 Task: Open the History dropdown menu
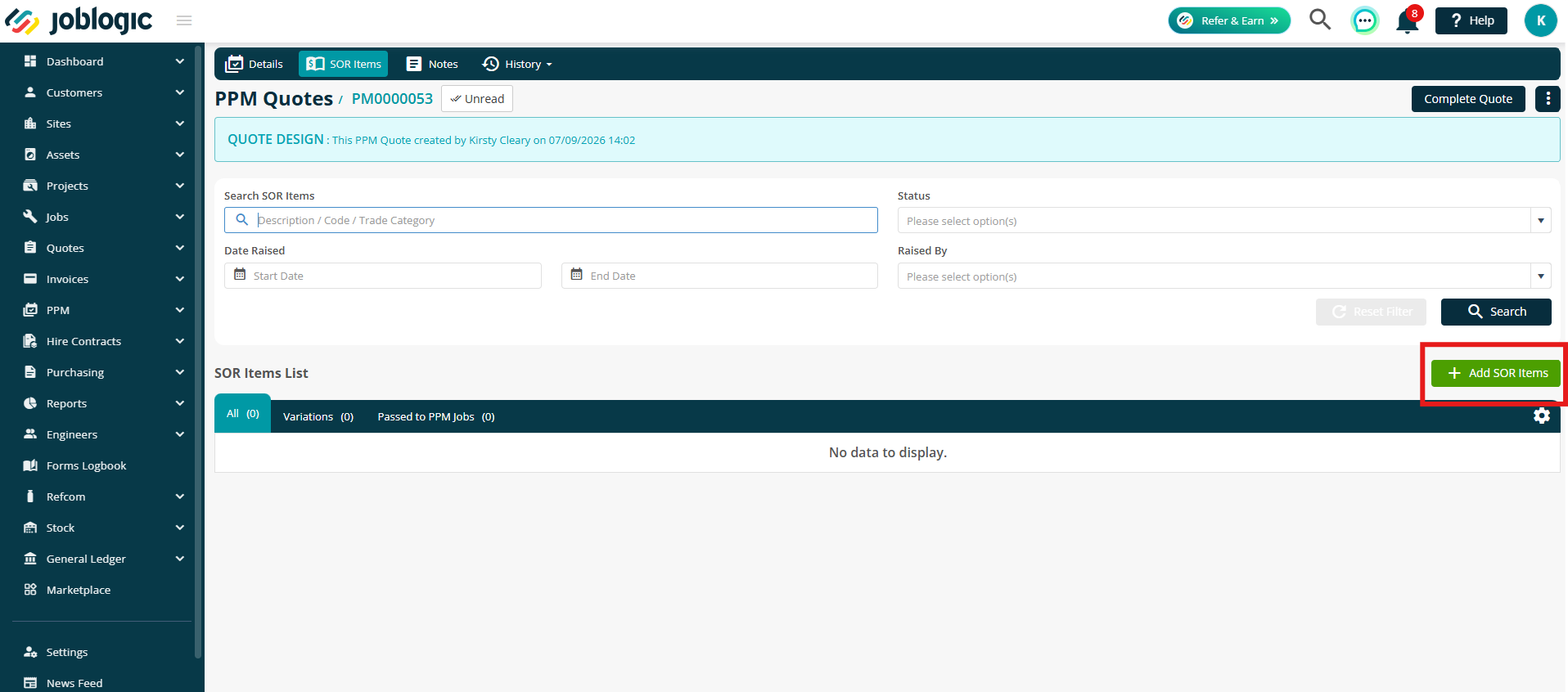(517, 64)
